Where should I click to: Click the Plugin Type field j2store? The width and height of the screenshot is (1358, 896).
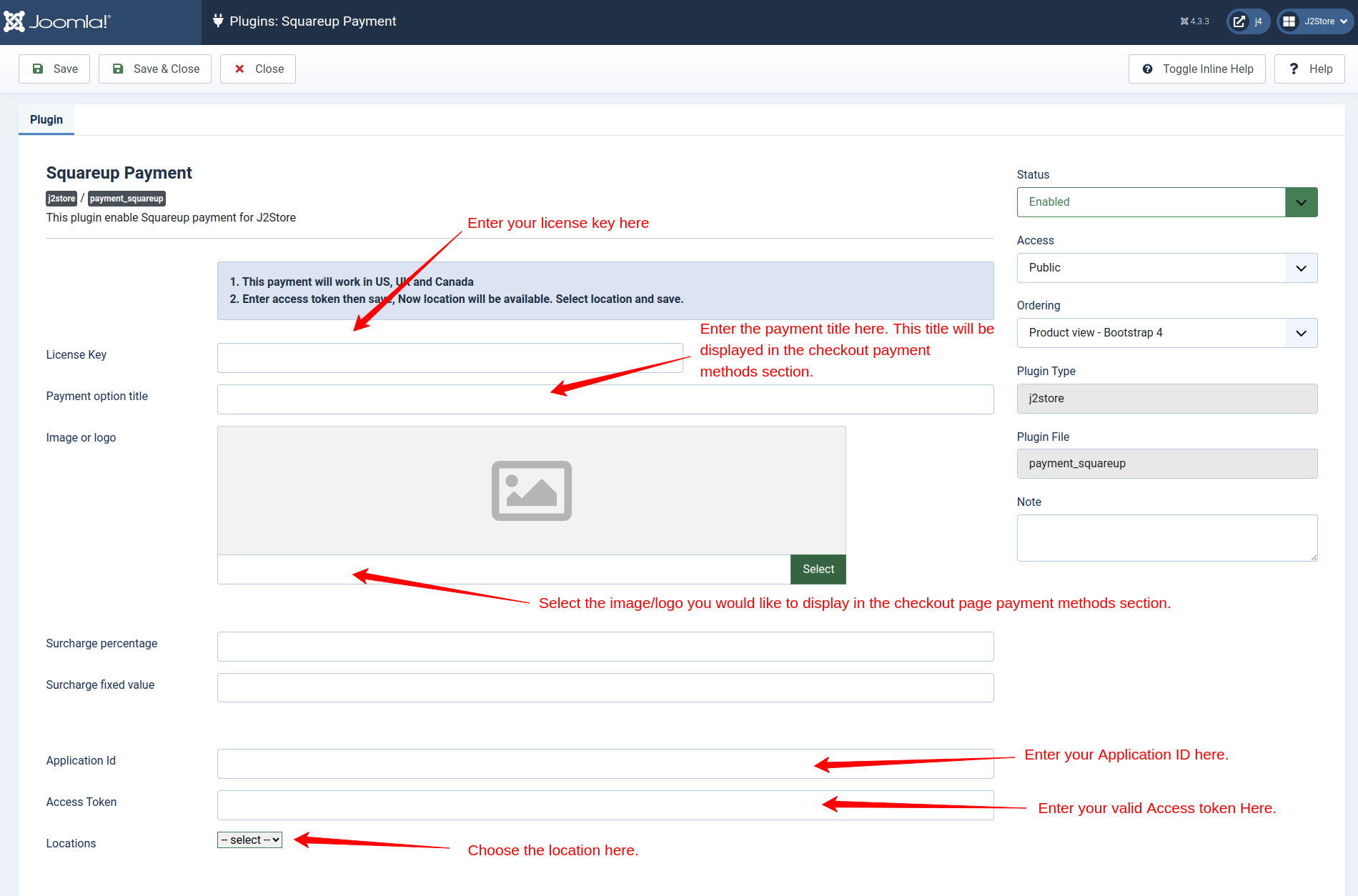pos(1167,399)
